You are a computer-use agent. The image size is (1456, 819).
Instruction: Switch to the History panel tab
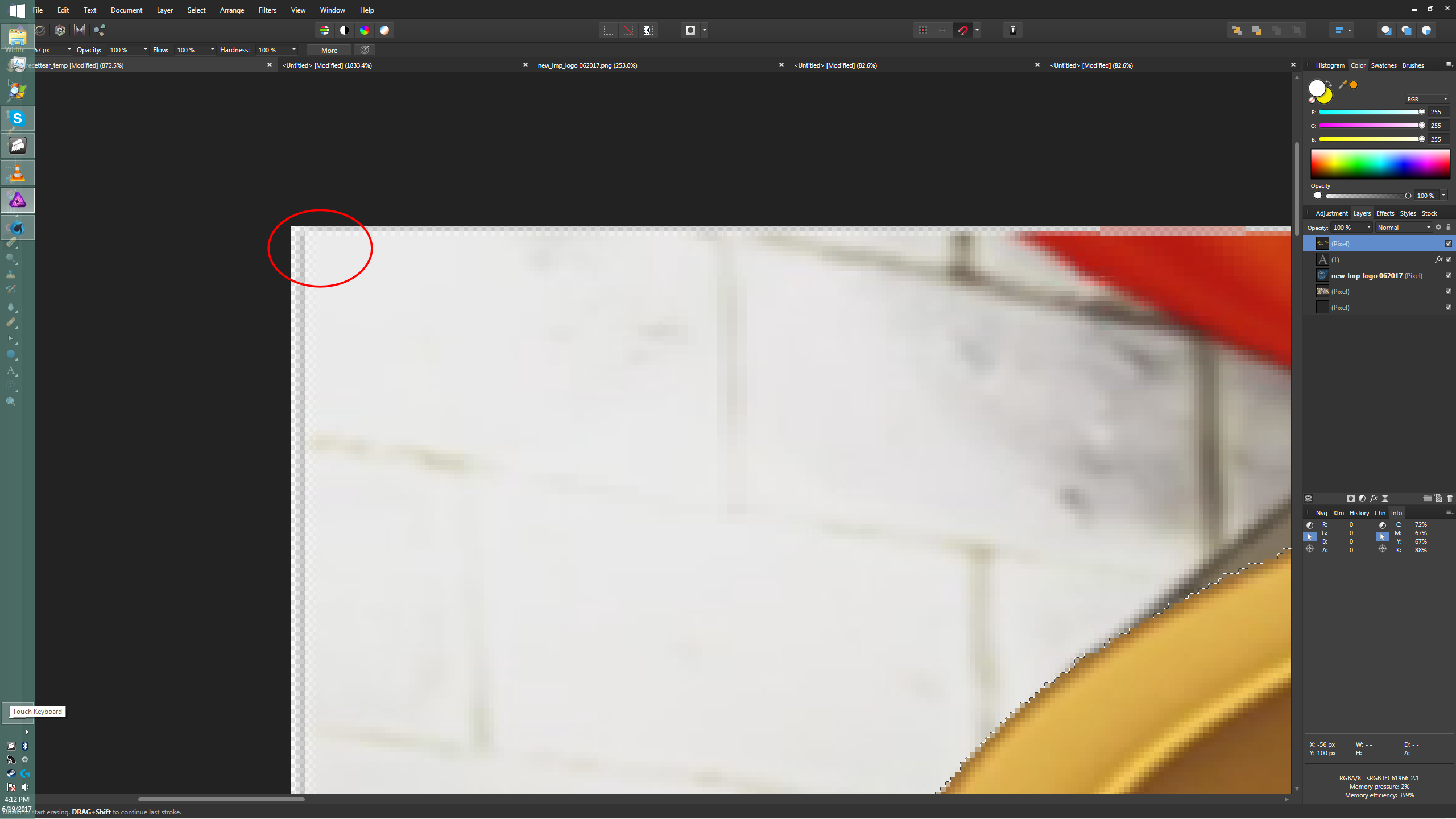1359,513
